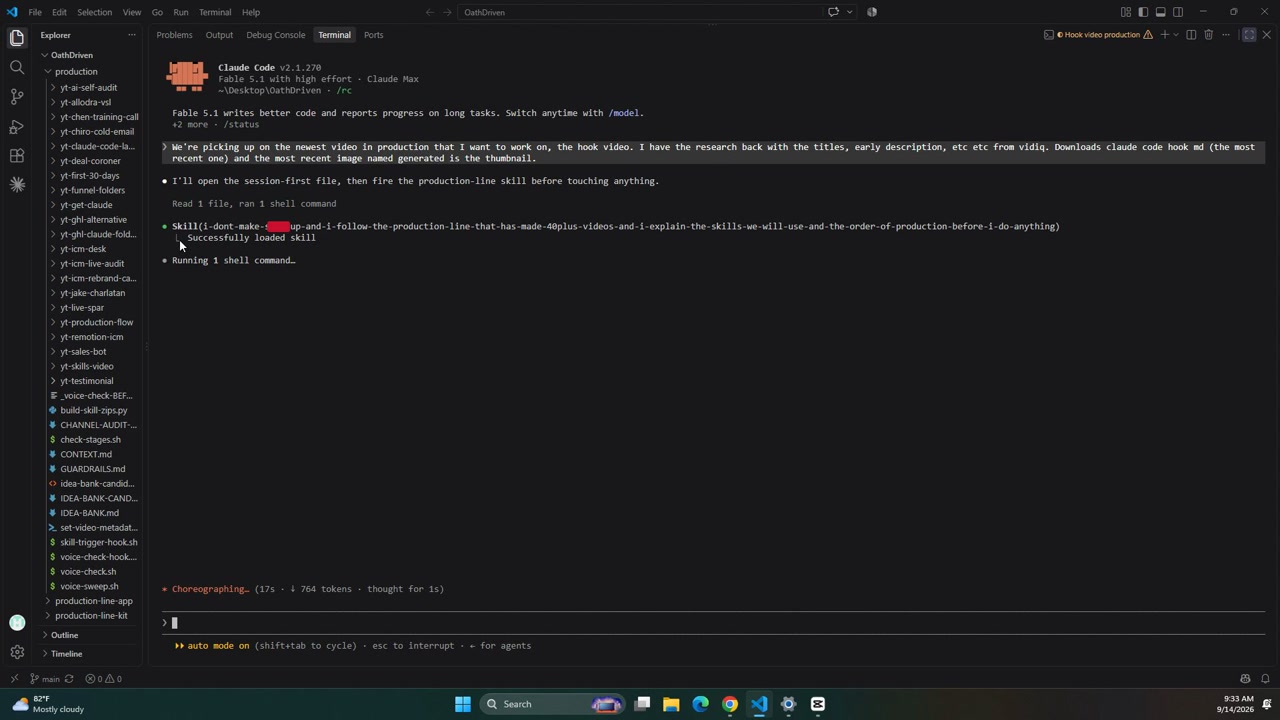This screenshot has width=1280, height=720.
Task: Open the Accounts menu in activity bar
Action: (17, 623)
